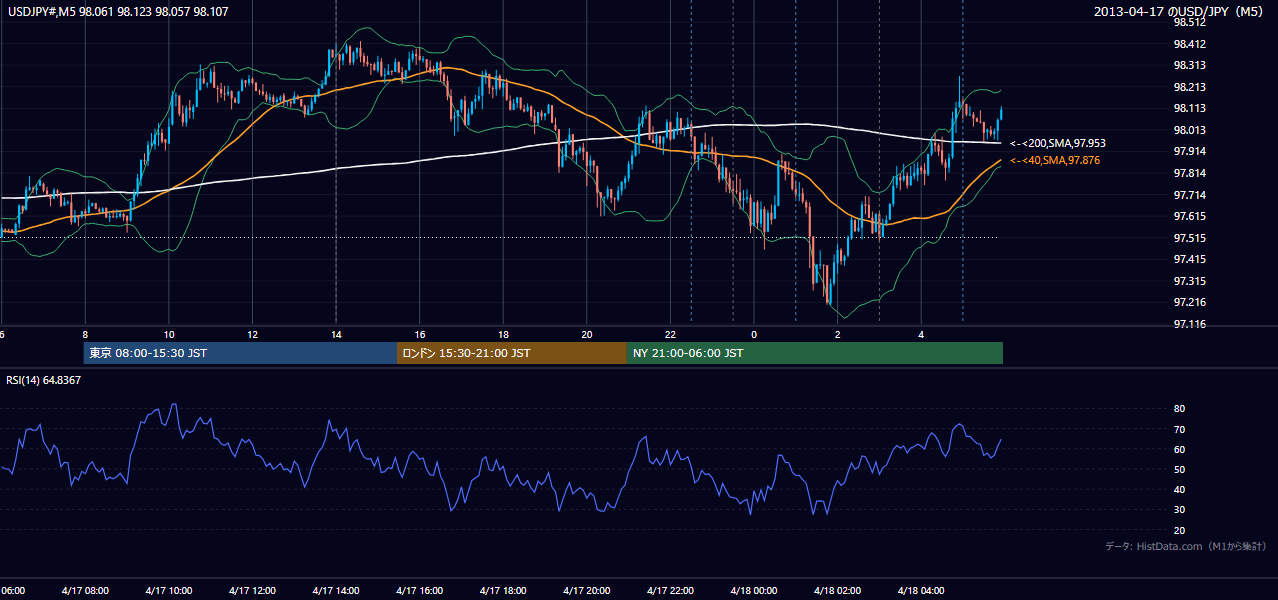Image resolution: width=1278 pixels, height=600 pixels.
Task: Select the Tokyo 08:00-15:30 JST session bar
Action: [240, 353]
